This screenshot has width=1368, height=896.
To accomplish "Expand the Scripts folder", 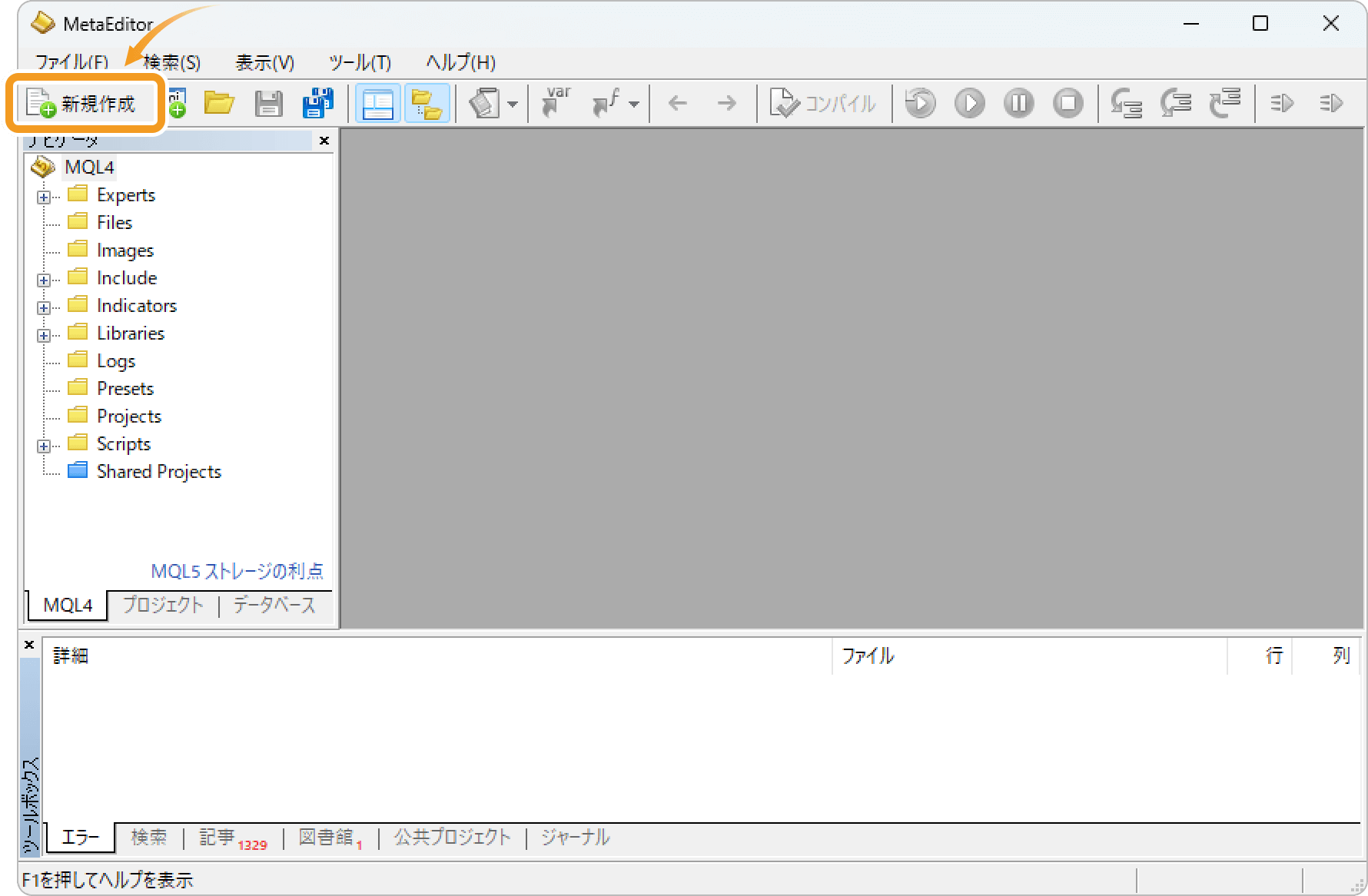I will (x=44, y=446).
